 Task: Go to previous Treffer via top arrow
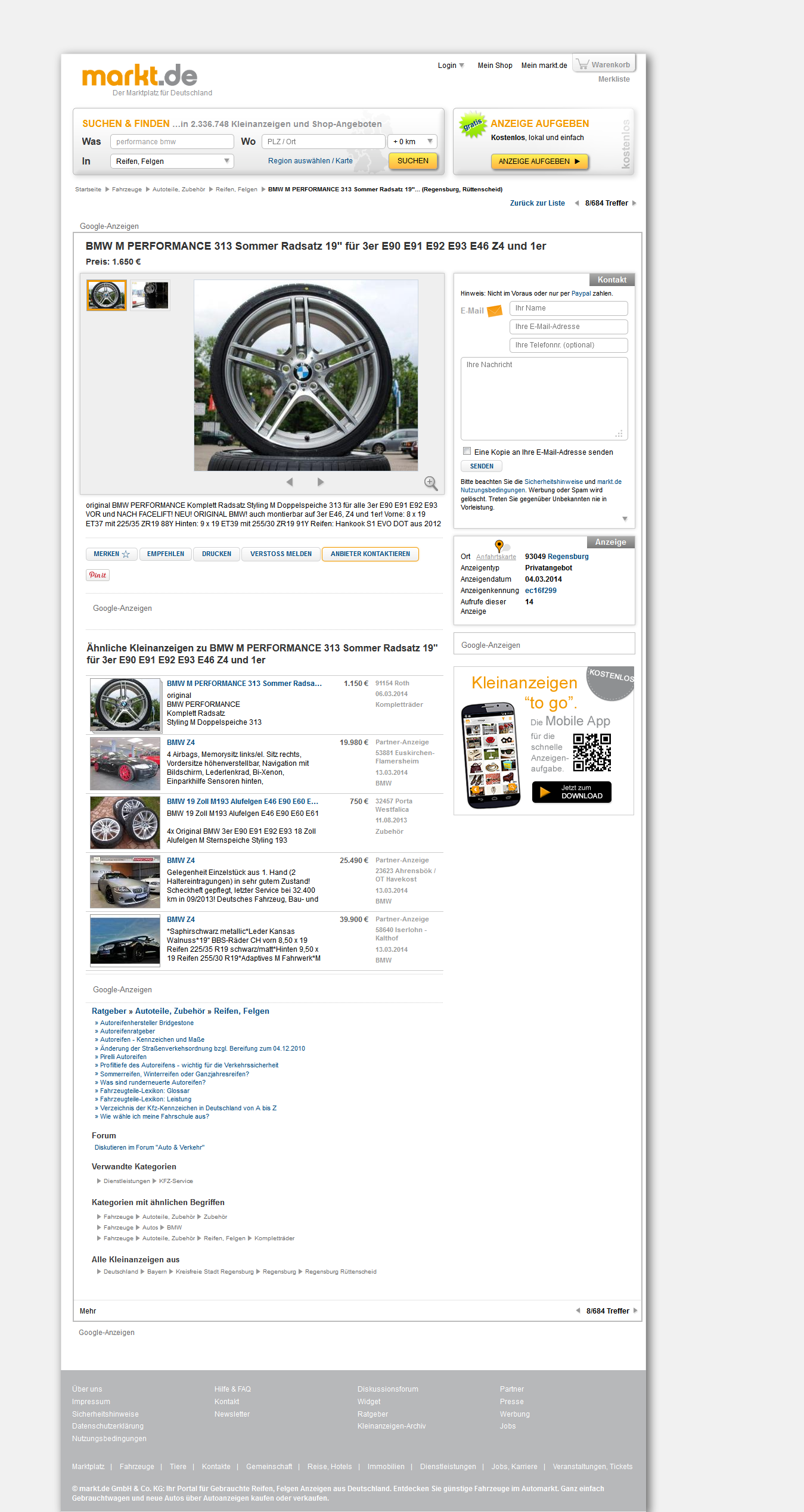point(577,203)
